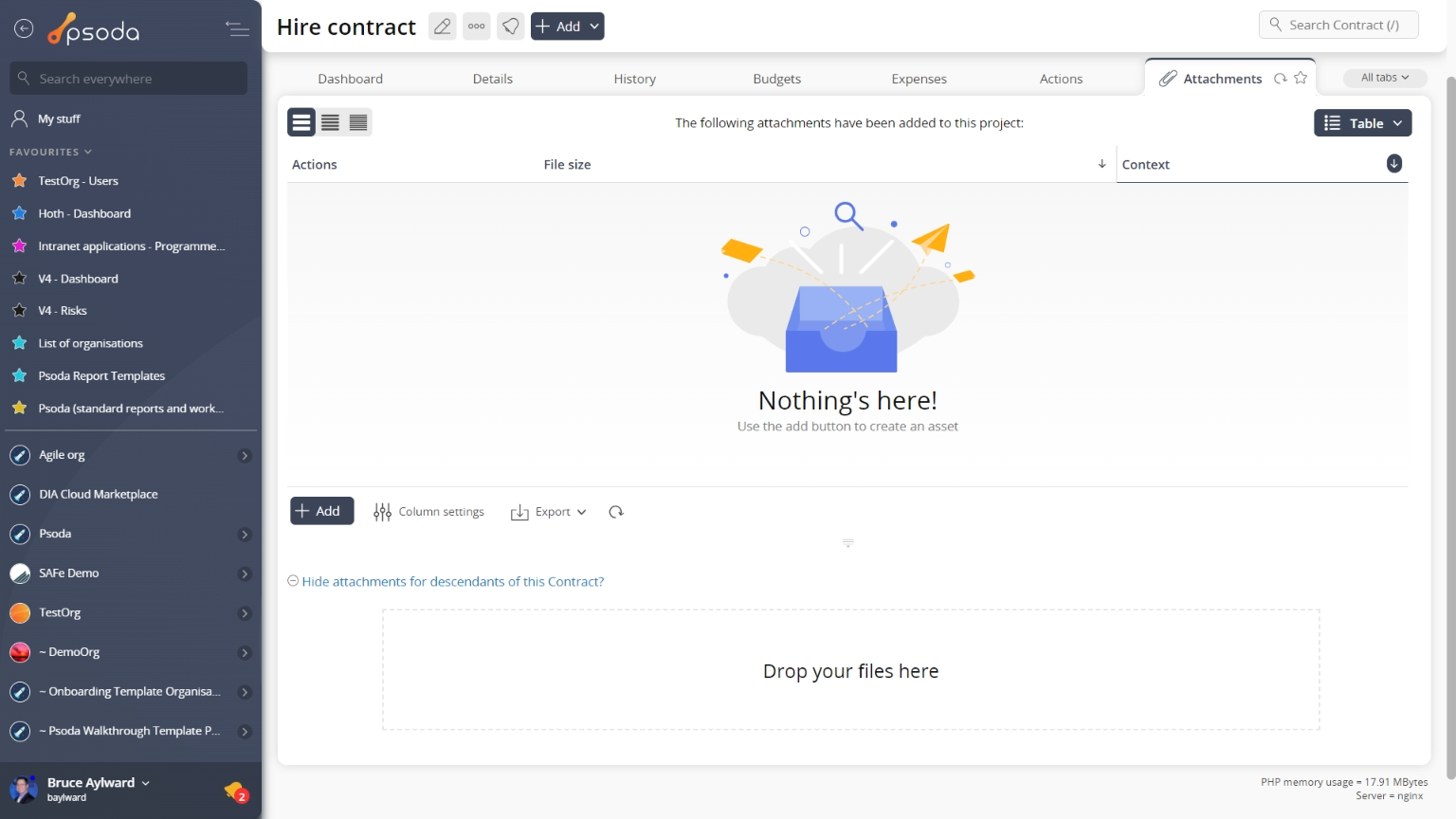1456x819 pixels.
Task: Click the tag icon next to title
Action: (x=511, y=27)
